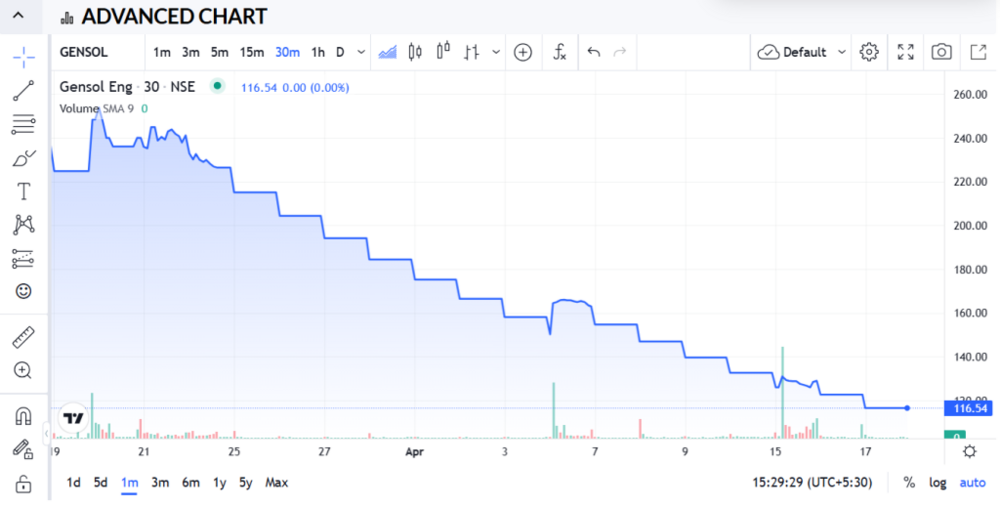1000x507 pixels.
Task: Enable auto scale for price axis
Action: [972, 482]
